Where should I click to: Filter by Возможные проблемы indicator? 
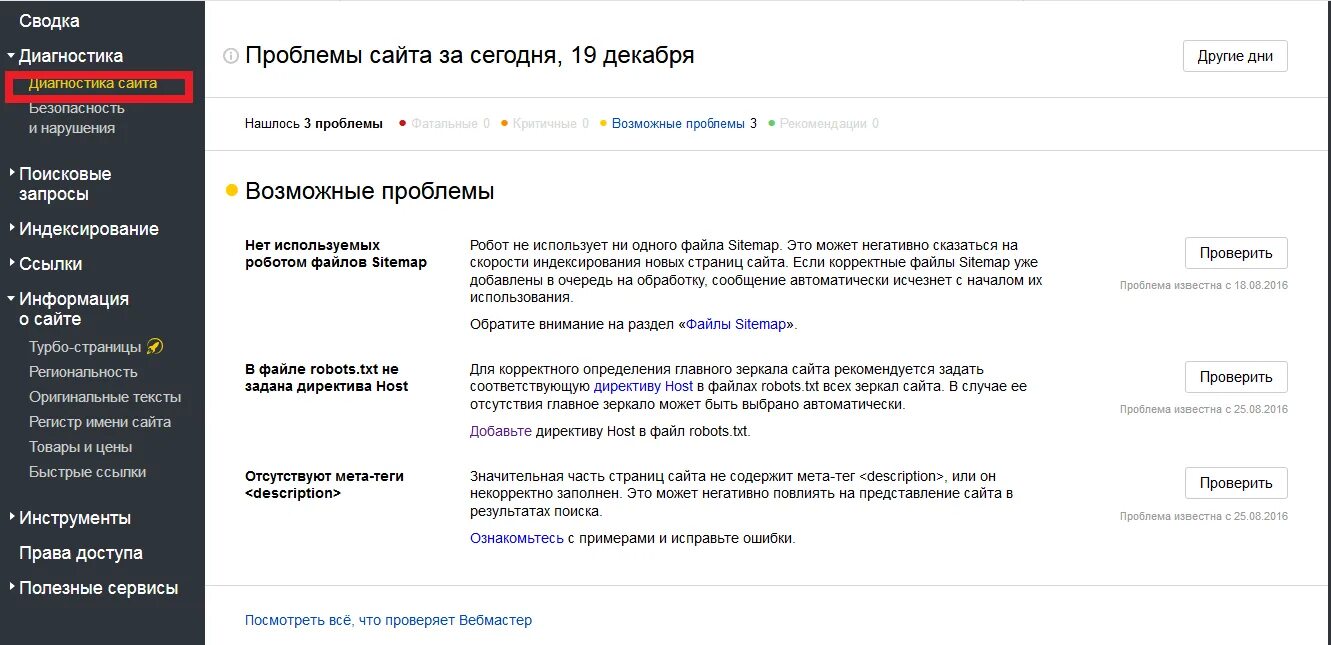pos(678,124)
